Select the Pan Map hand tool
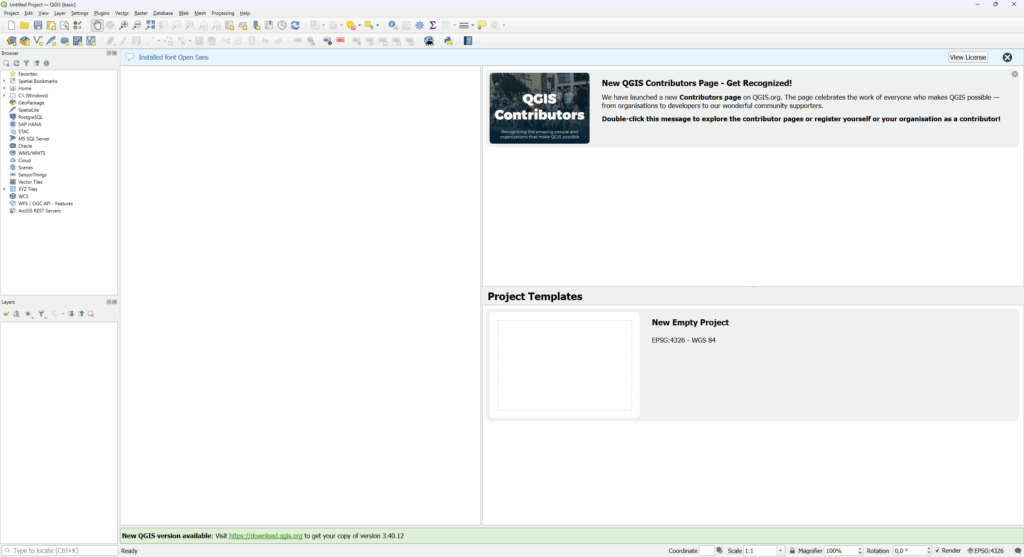Screen dimensions: 1024x557 point(97,25)
